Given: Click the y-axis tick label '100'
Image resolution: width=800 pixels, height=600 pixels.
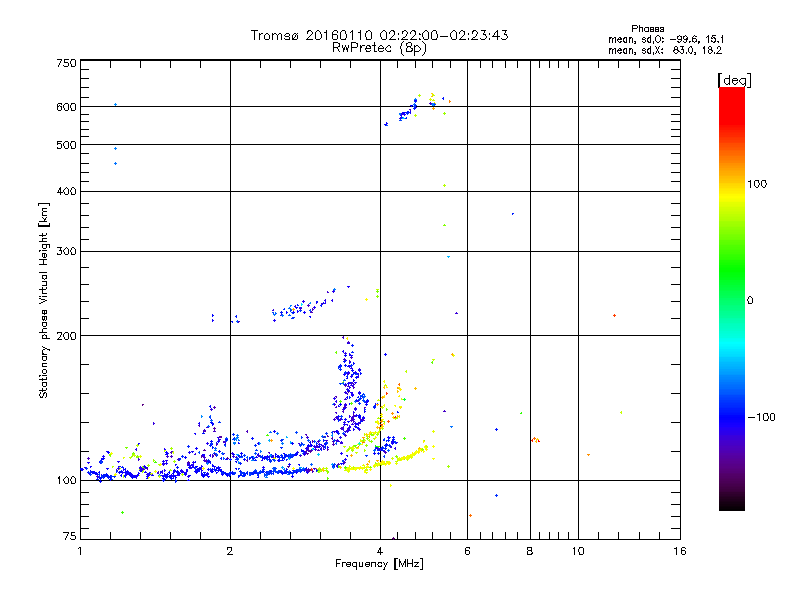Looking at the screenshot, I should click(66, 480).
